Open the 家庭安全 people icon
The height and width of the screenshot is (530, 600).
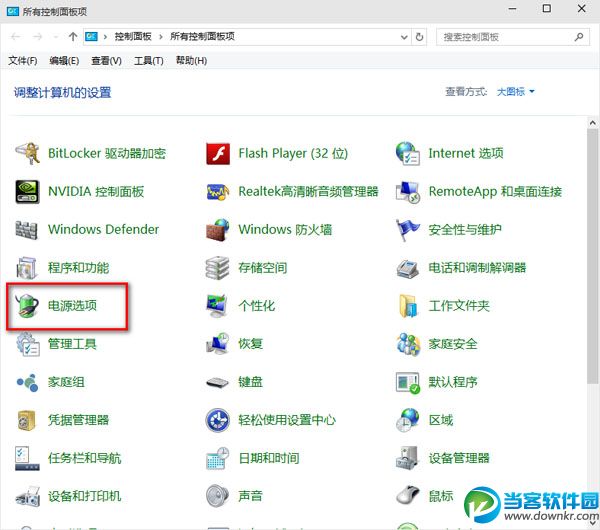408,344
